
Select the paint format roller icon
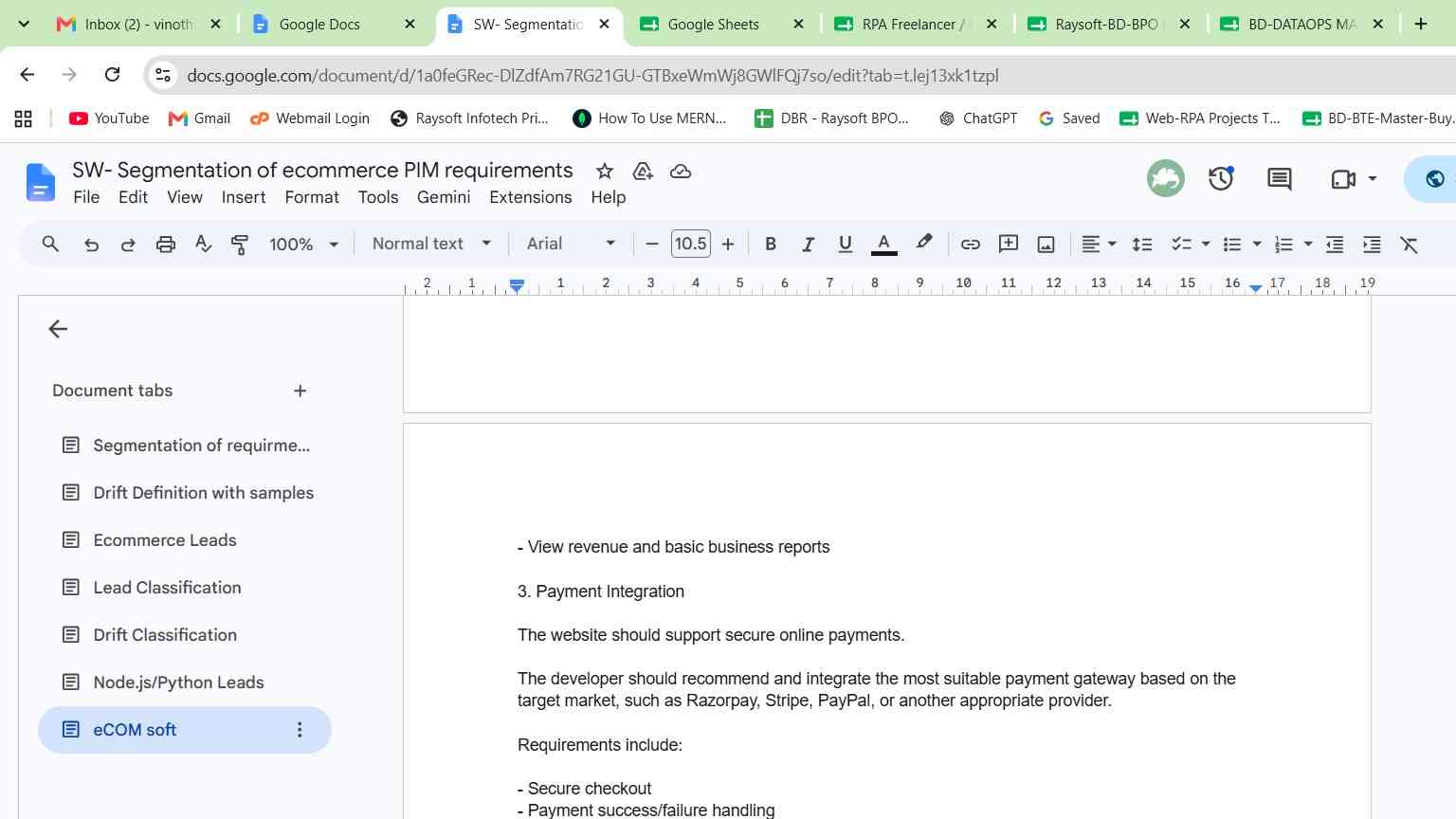tap(240, 245)
